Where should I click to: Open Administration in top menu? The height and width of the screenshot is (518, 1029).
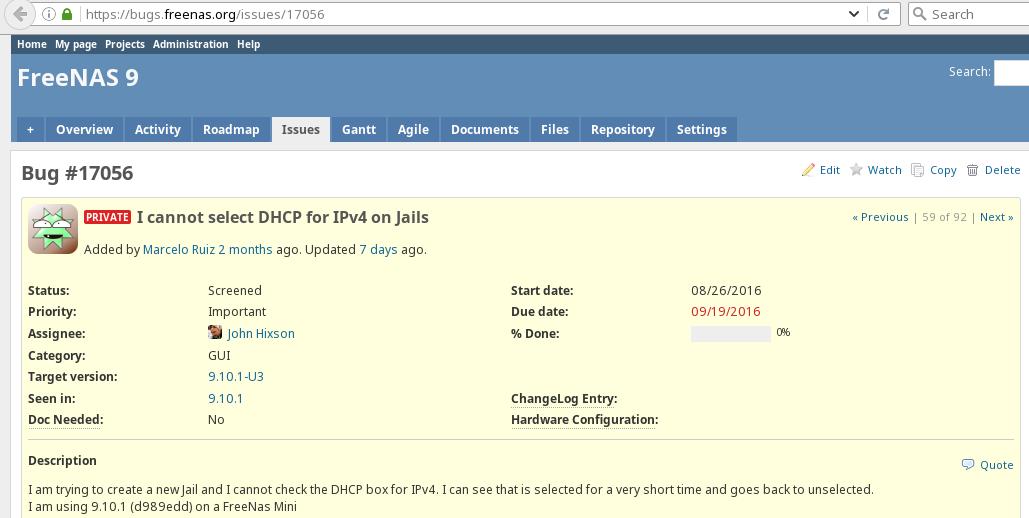[190, 44]
